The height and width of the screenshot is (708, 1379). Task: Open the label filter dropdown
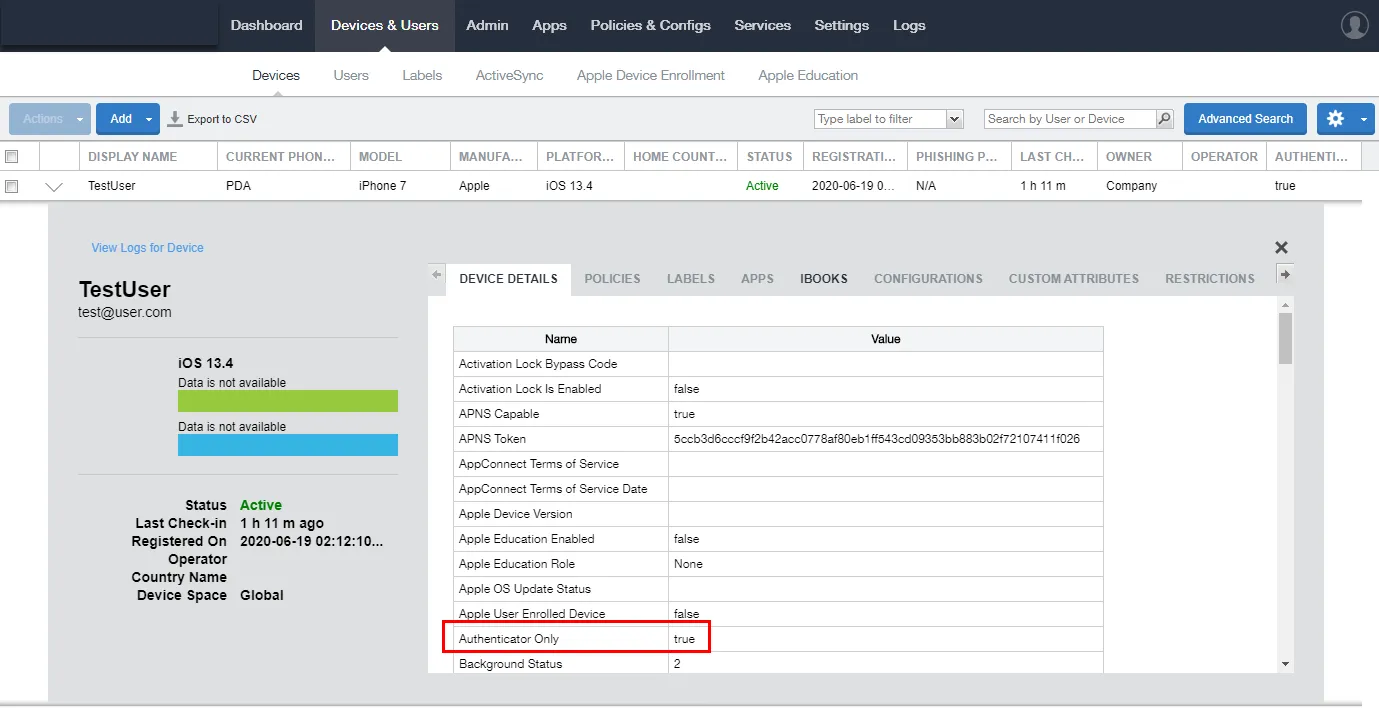click(x=954, y=119)
